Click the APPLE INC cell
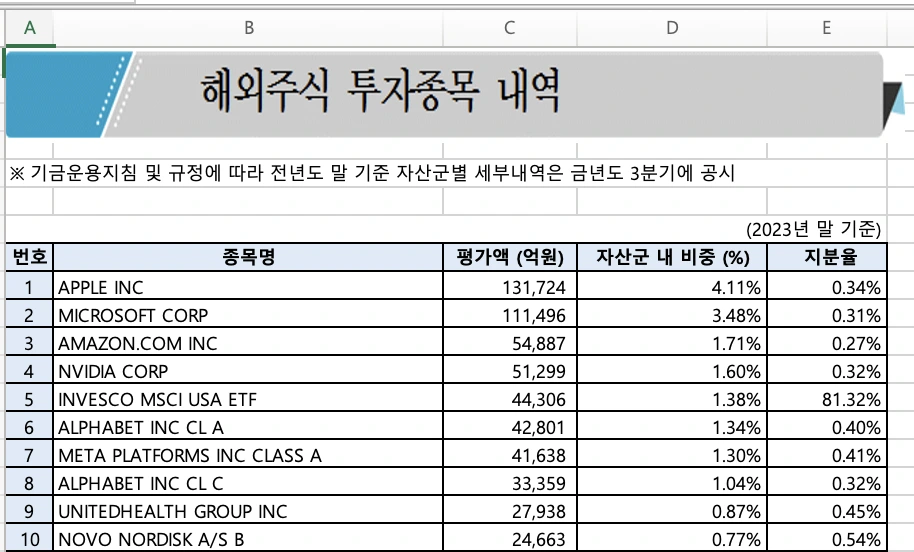The image size is (914, 552). (x=248, y=286)
